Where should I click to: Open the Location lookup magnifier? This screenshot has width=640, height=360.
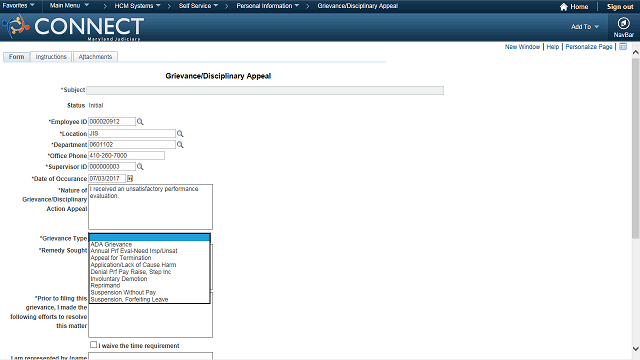(180, 133)
